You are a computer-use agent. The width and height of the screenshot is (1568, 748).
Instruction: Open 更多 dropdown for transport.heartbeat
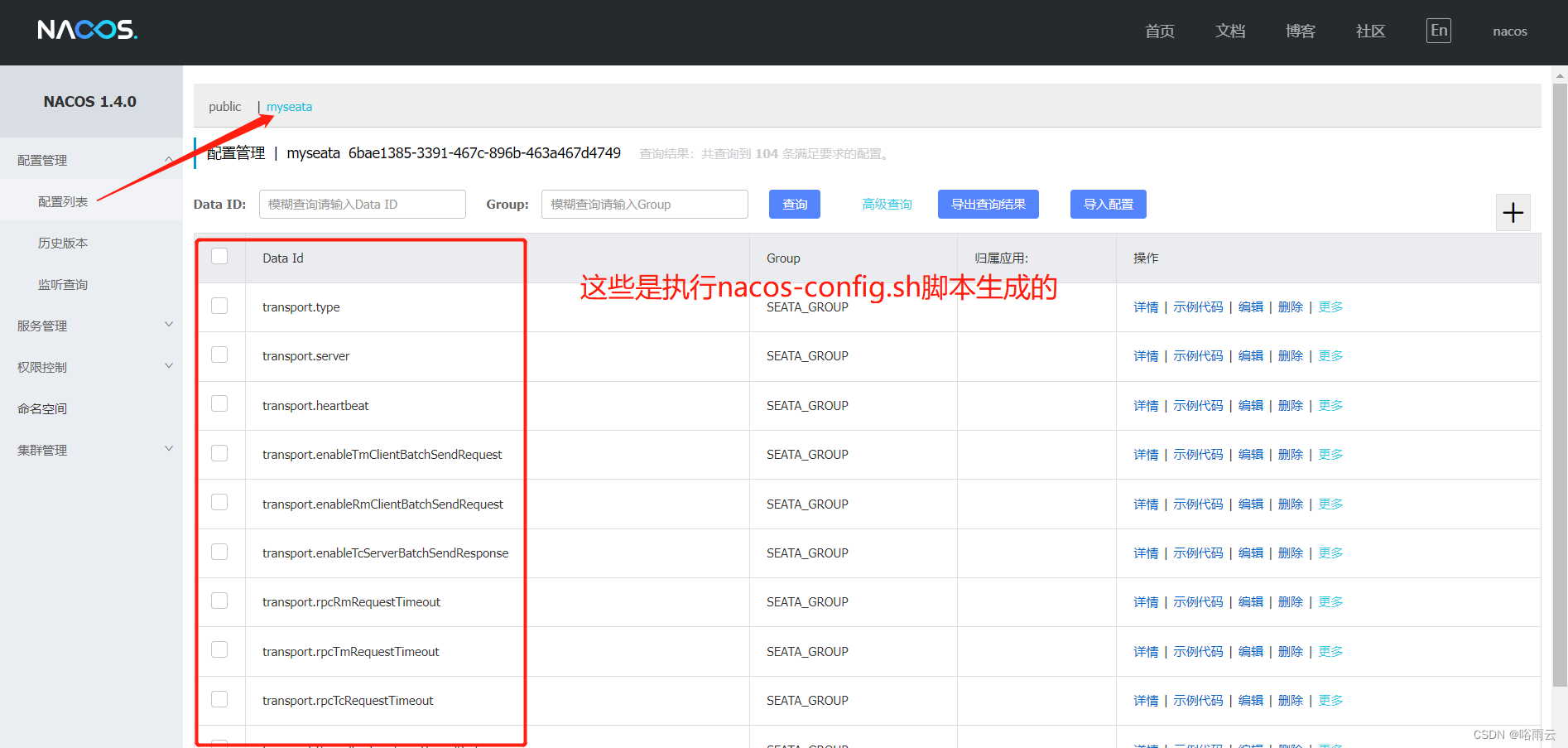point(1330,406)
